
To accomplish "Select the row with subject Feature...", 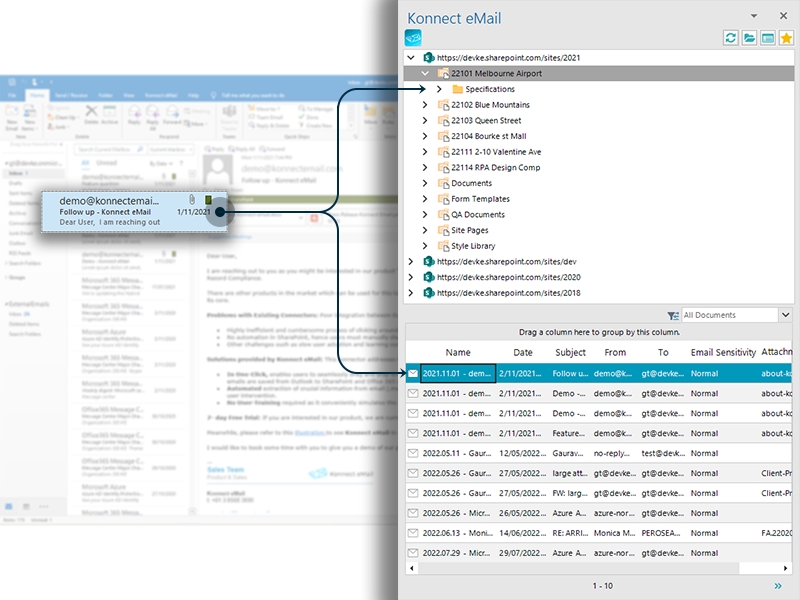I will tap(599, 433).
